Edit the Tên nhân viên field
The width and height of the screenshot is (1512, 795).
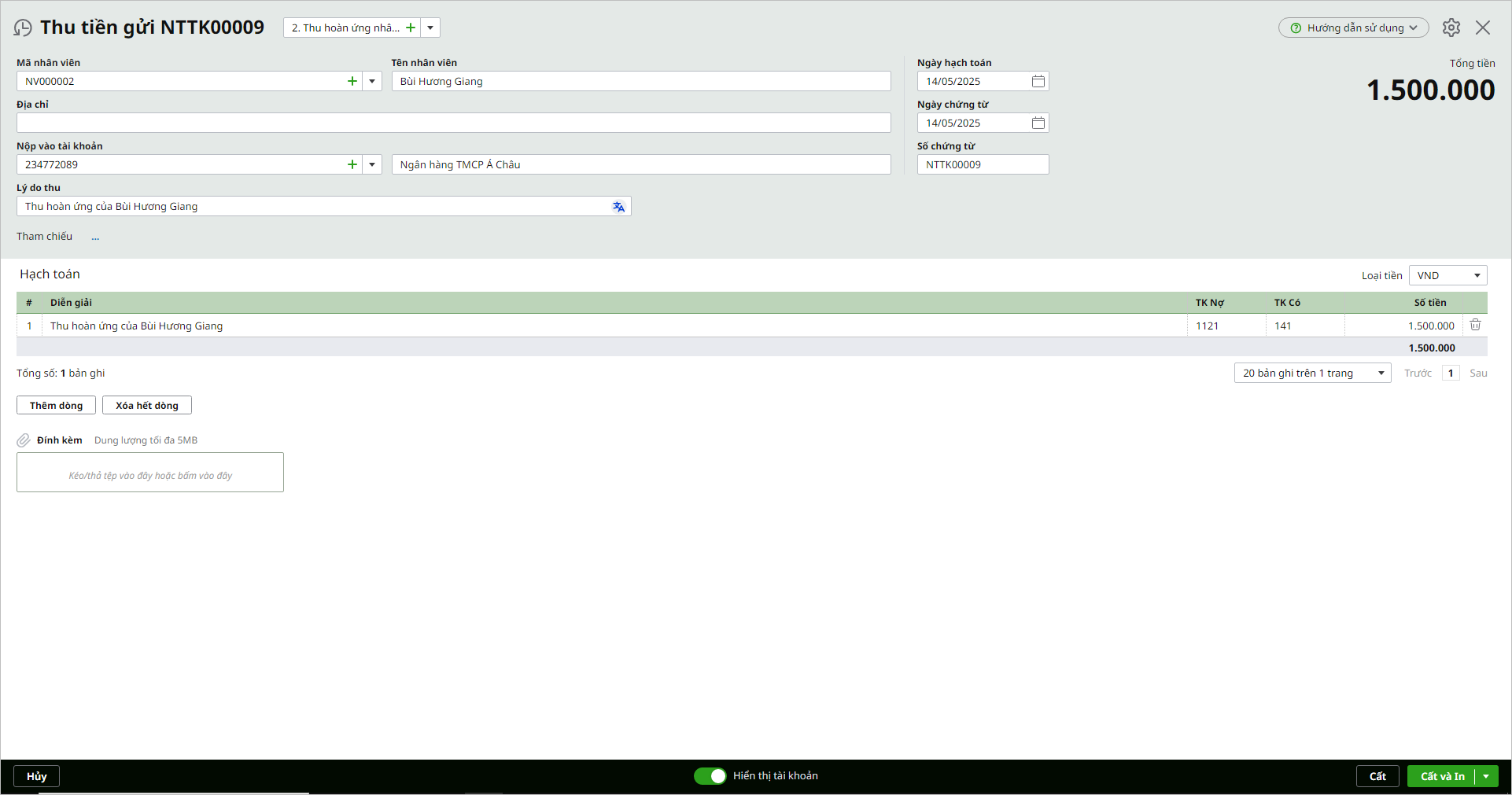641,81
